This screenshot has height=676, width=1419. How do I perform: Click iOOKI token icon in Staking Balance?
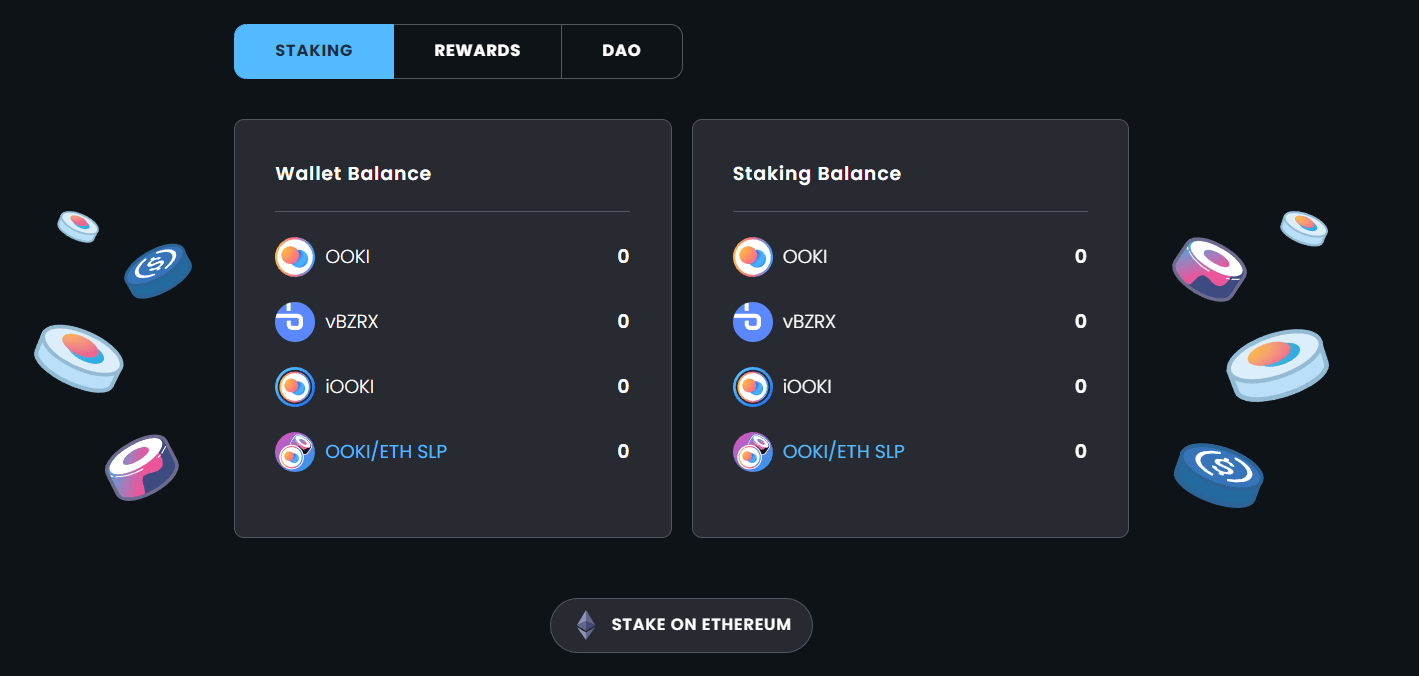[x=753, y=387]
